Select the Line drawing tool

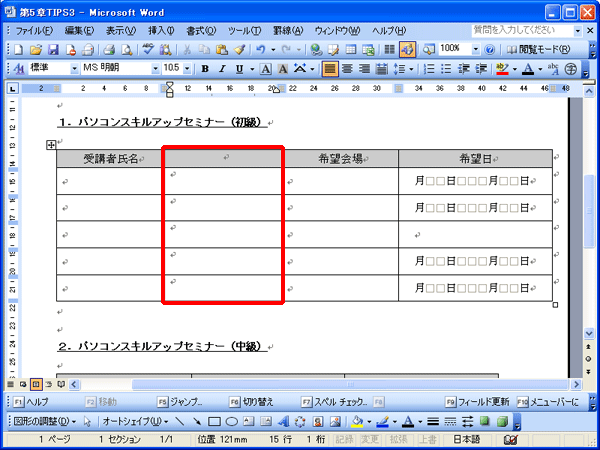(179, 422)
